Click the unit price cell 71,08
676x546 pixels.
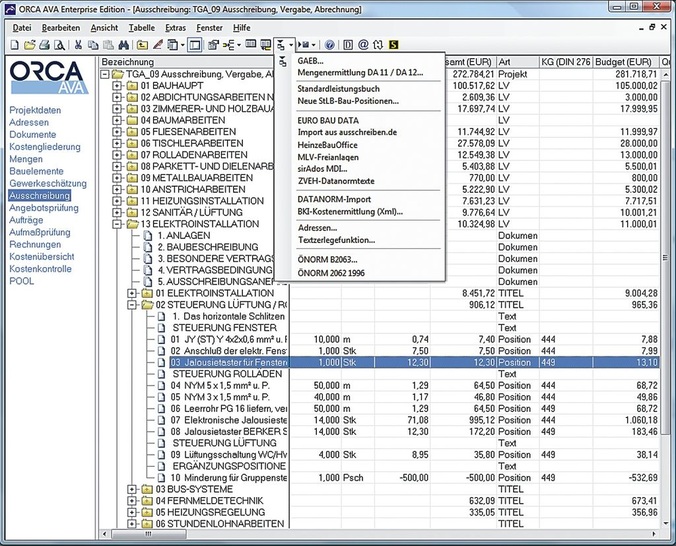coord(403,420)
